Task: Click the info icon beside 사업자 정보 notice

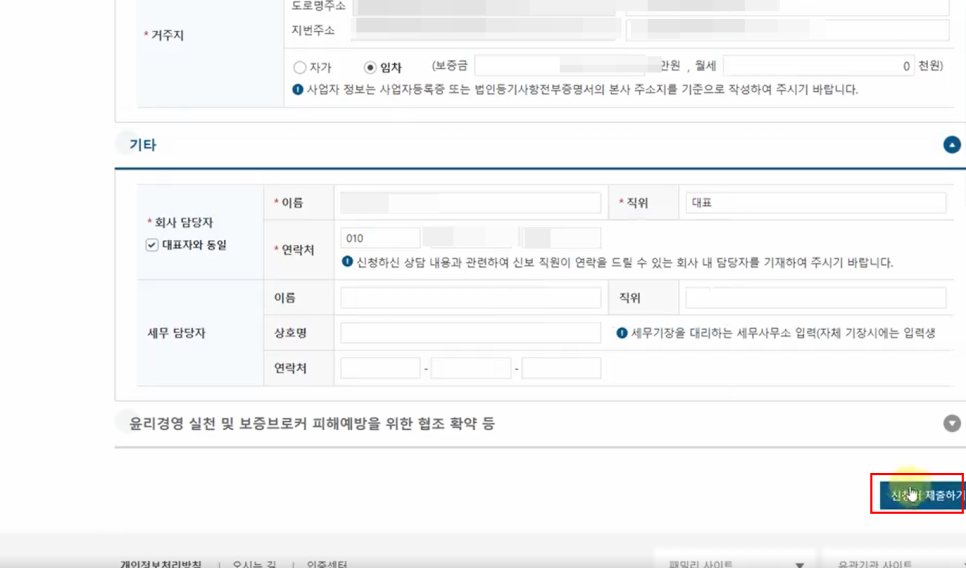Action: pos(297,90)
